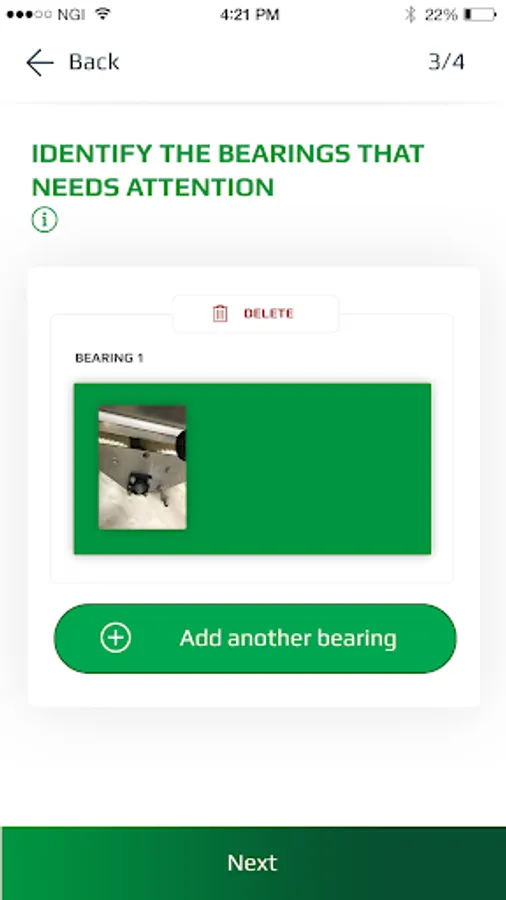Open the bearing photo thumbnail
This screenshot has height=900, width=506.
point(142,467)
